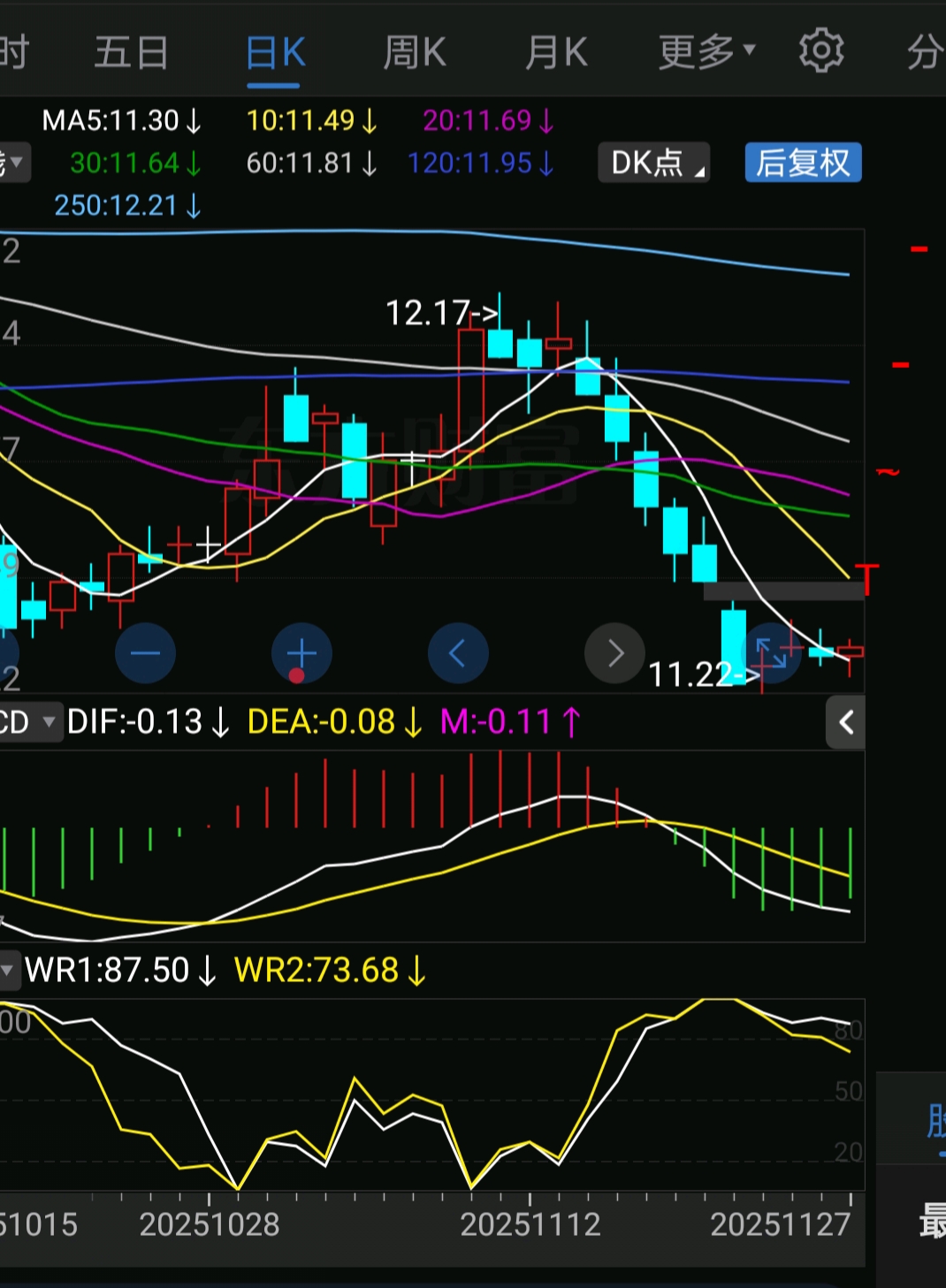Tap the DEA:-0.08 indicator value
Image resolution: width=946 pixels, height=1288 pixels.
click(335, 722)
